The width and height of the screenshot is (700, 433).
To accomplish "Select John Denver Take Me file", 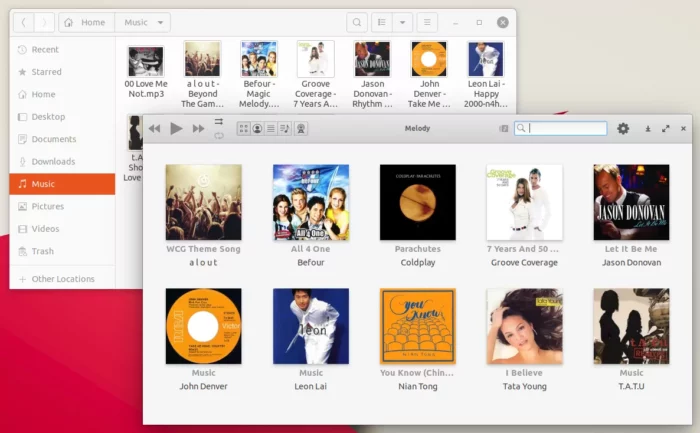I will 429,75.
